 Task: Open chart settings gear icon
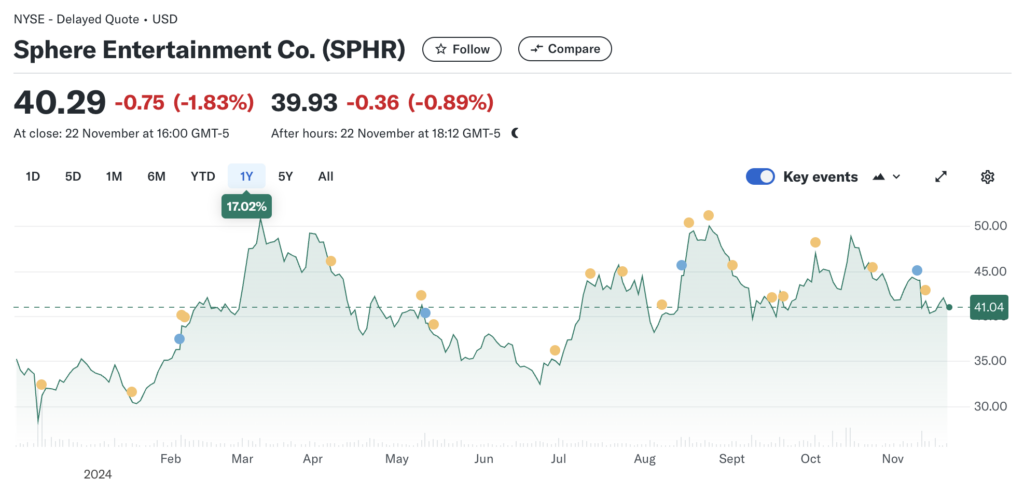[x=987, y=177]
